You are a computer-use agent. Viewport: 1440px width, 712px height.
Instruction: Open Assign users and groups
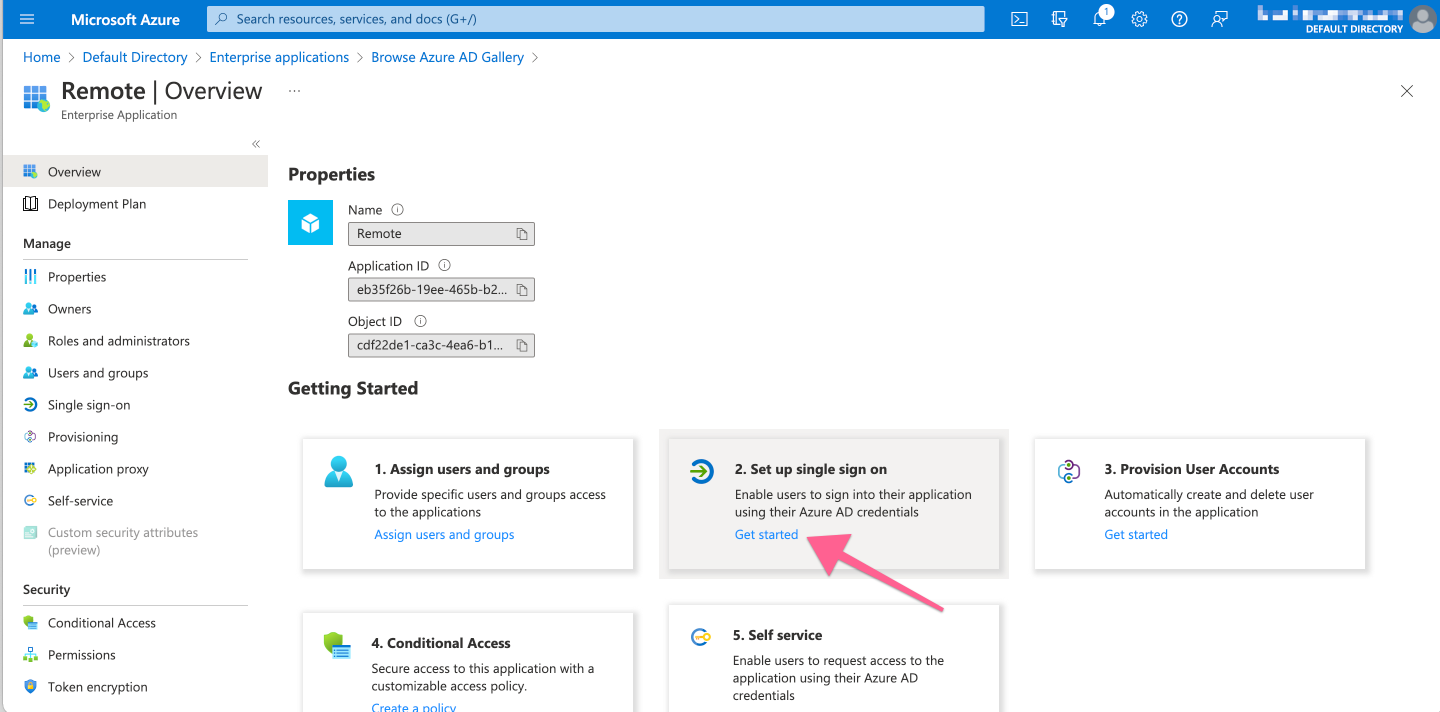[444, 534]
